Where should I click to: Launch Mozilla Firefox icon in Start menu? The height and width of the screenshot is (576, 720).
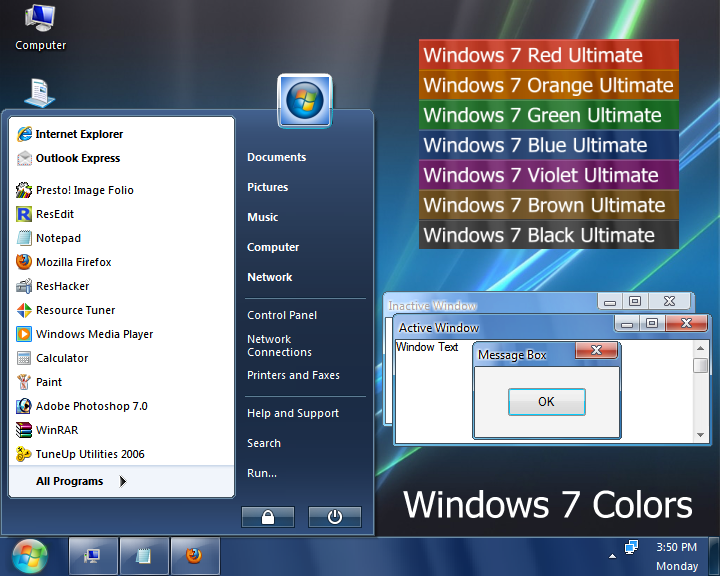click(x=24, y=262)
